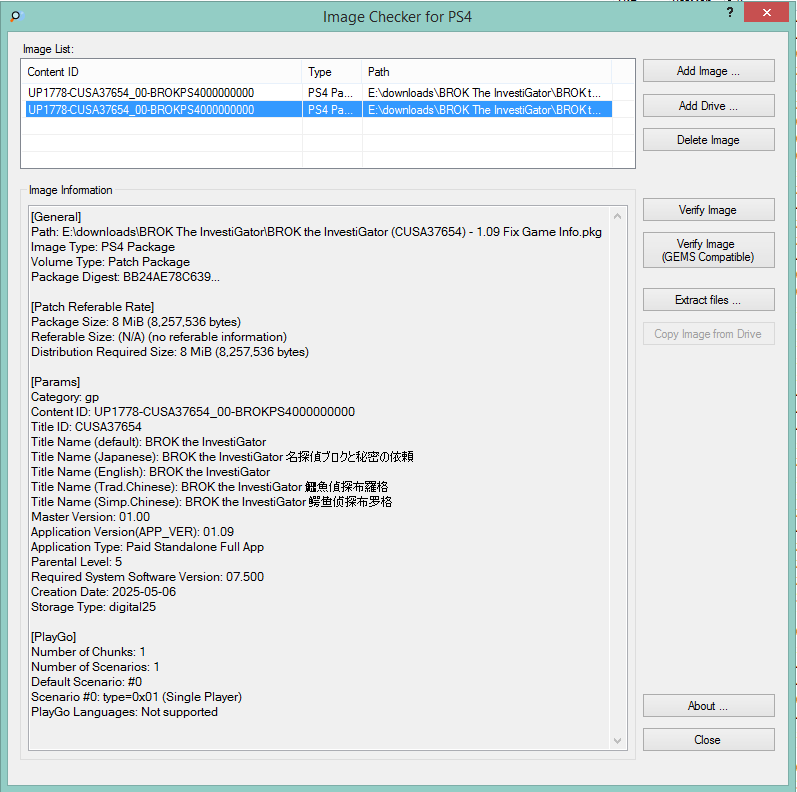Open the Extract files dialog

point(708,300)
